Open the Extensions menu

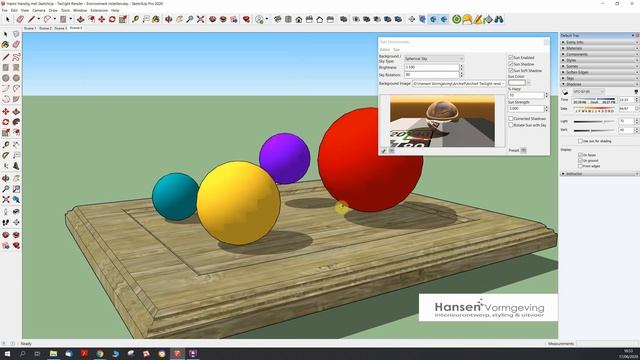pos(99,10)
